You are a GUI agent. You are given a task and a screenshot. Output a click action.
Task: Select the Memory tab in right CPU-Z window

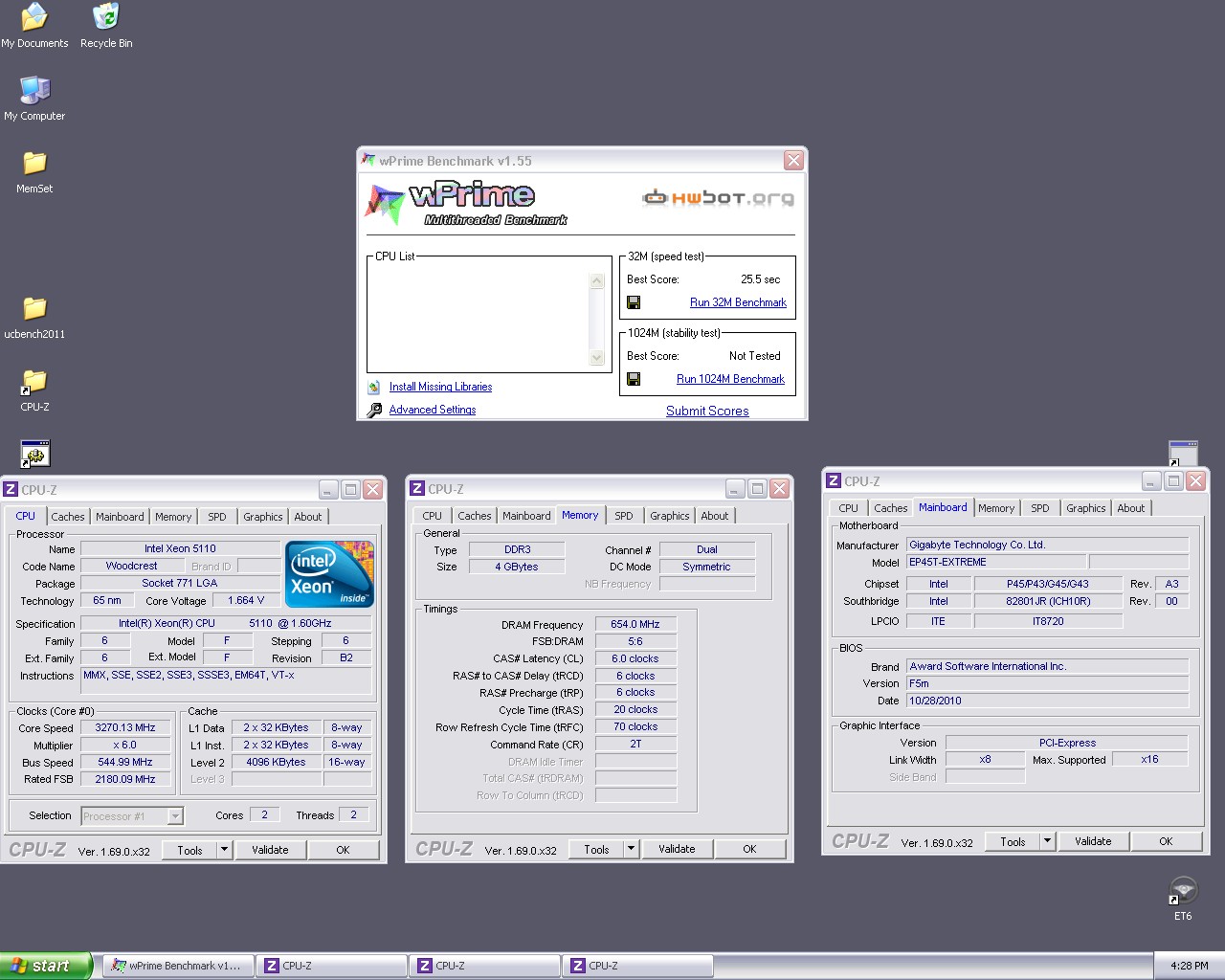tap(996, 508)
